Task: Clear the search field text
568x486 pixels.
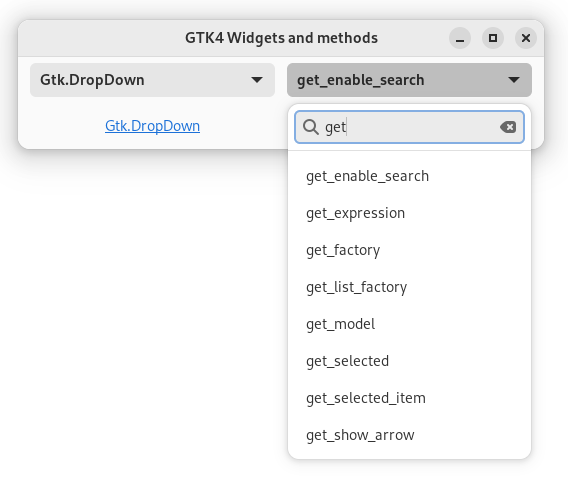Action: click(x=508, y=127)
